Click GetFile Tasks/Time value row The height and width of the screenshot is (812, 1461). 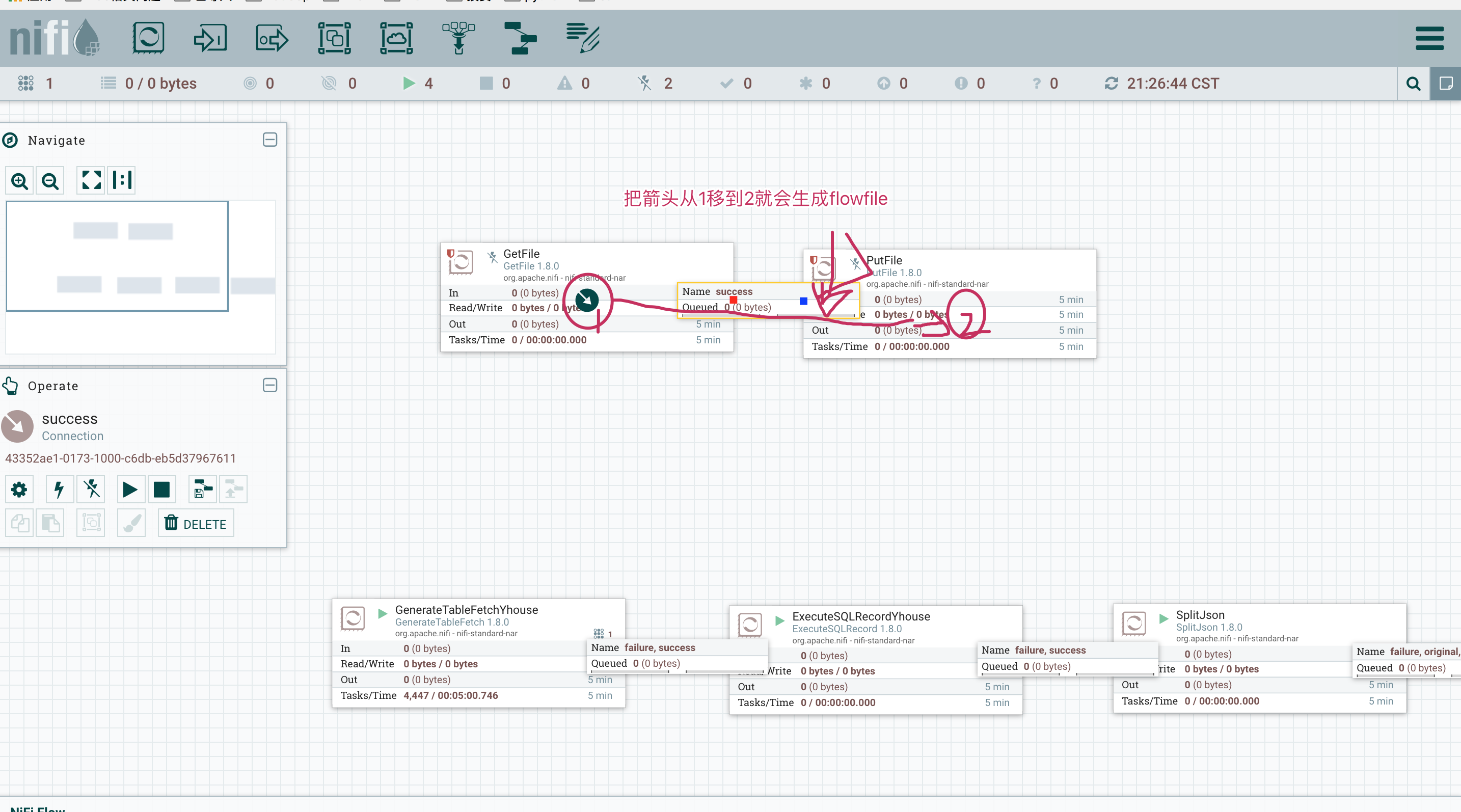click(x=587, y=340)
